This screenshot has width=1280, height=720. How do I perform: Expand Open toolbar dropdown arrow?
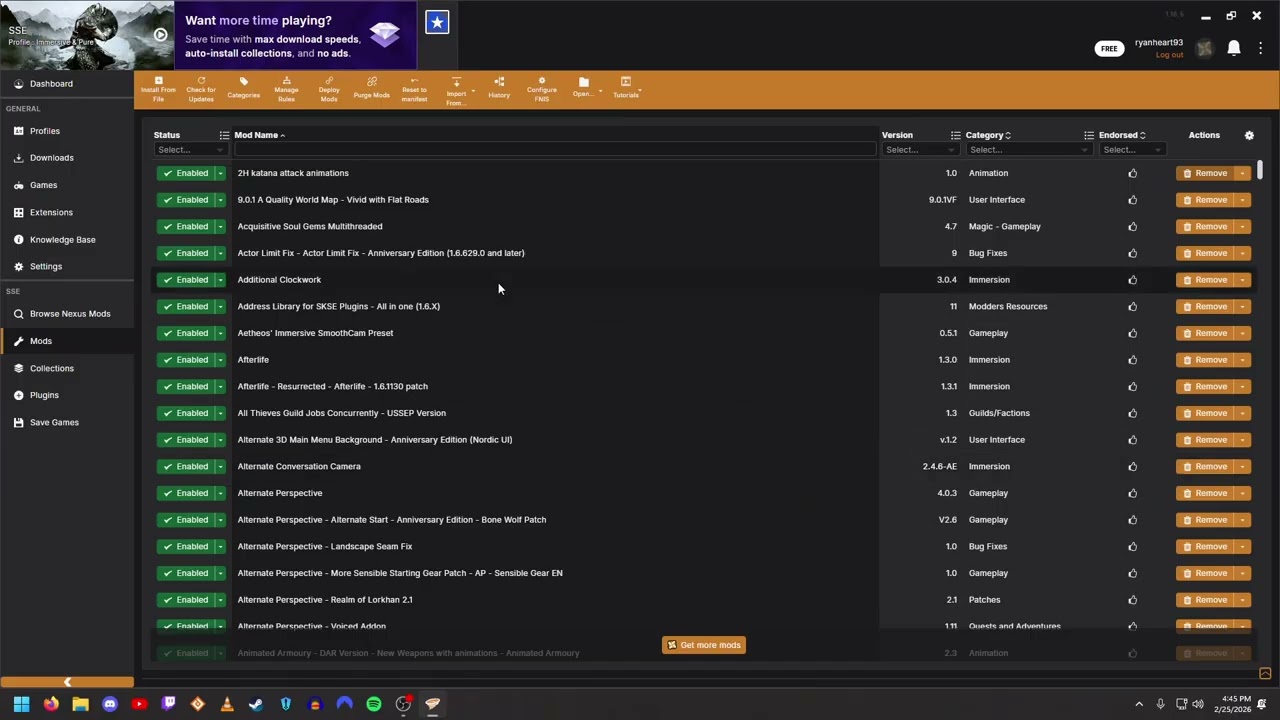click(600, 92)
